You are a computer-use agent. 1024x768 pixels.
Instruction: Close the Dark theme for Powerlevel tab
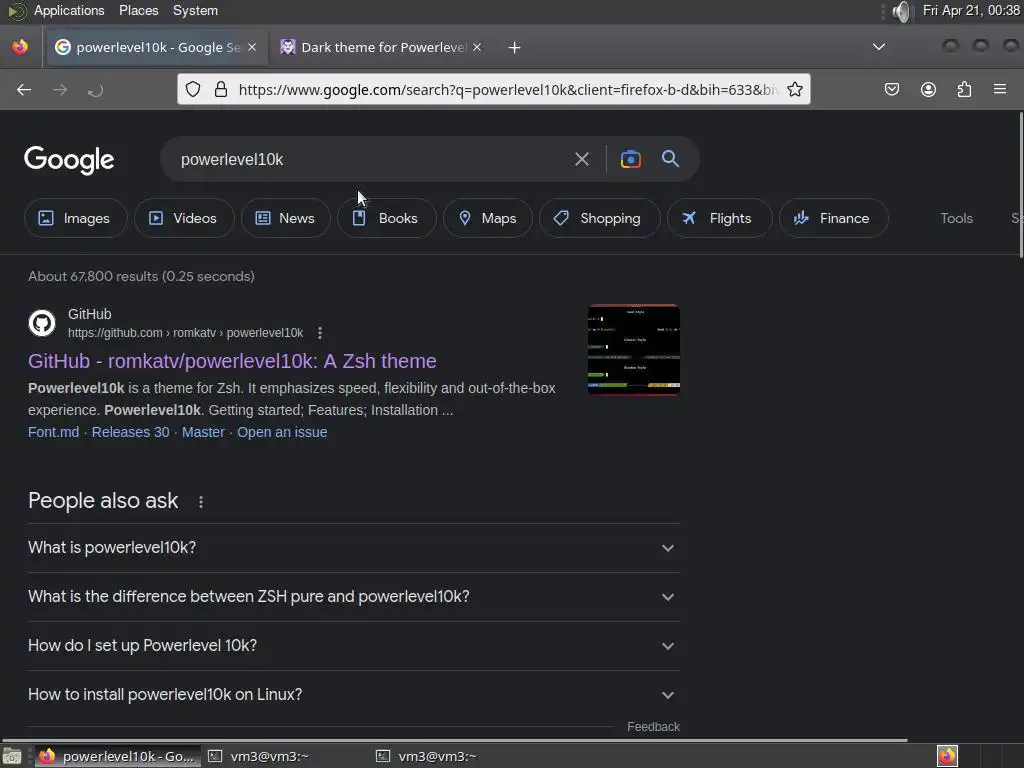tap(477, 47)
